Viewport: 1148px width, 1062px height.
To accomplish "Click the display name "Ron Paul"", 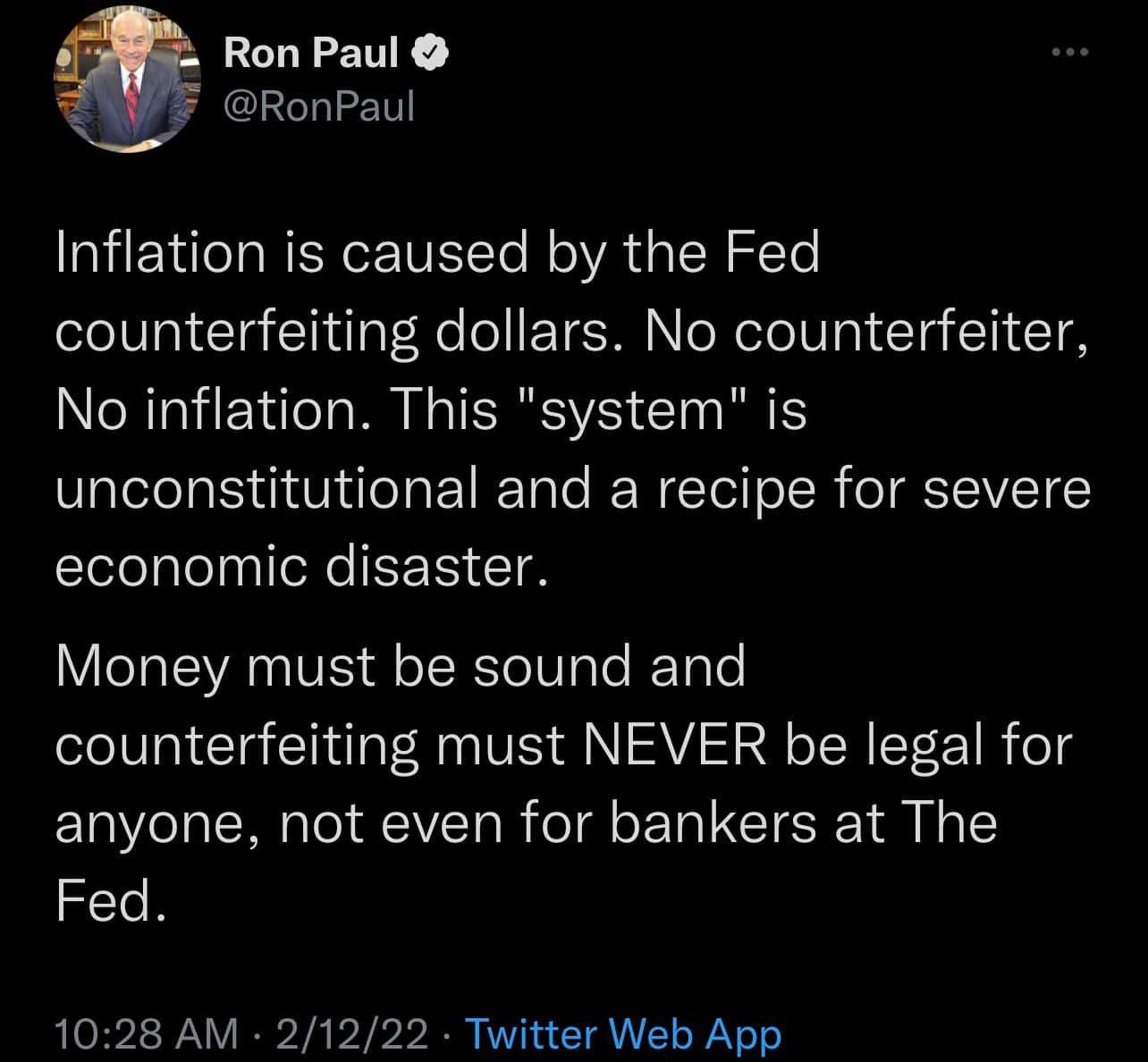I will [311, 54].
